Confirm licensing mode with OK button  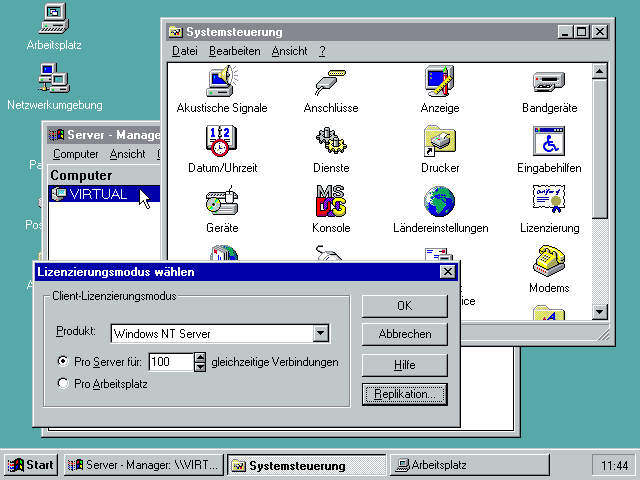click(404, 306)
